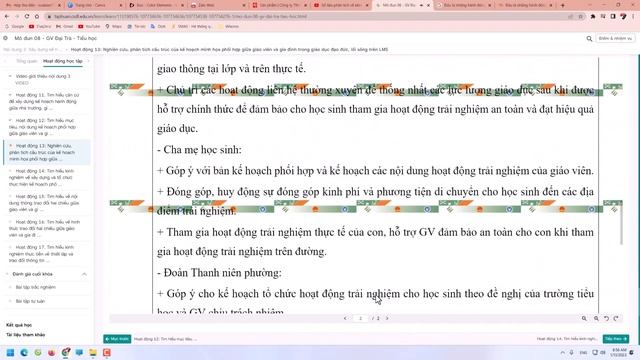Click the Điểm & nhiệm vụ button
This screenshot has height=360, width=640.
click(616, 38)
